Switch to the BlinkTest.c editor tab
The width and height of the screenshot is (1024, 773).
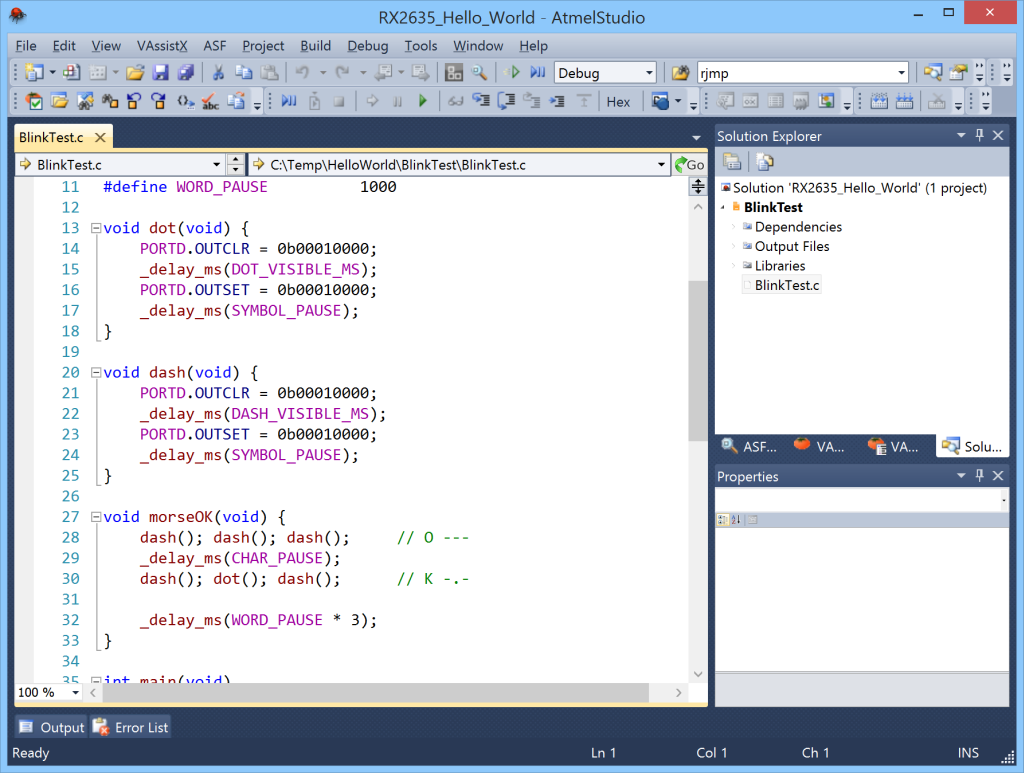[x=52, y=137]
